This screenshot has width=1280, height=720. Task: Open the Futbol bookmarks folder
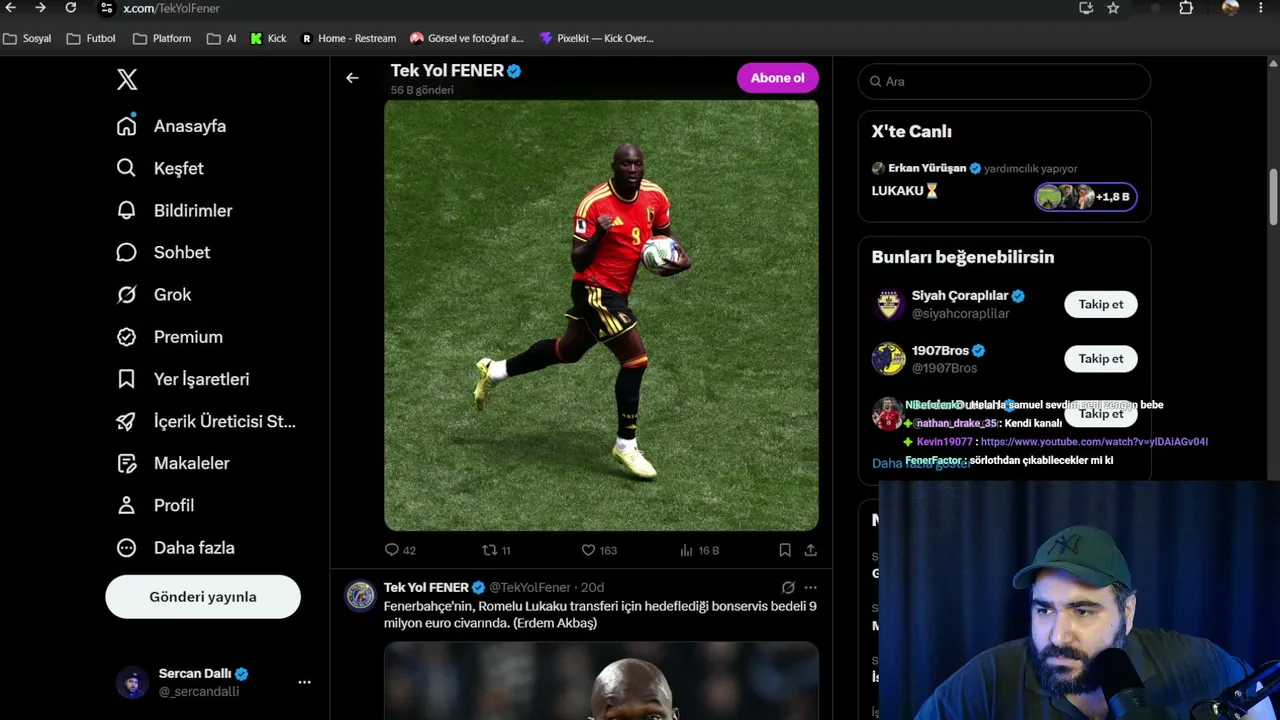[91, 39]
